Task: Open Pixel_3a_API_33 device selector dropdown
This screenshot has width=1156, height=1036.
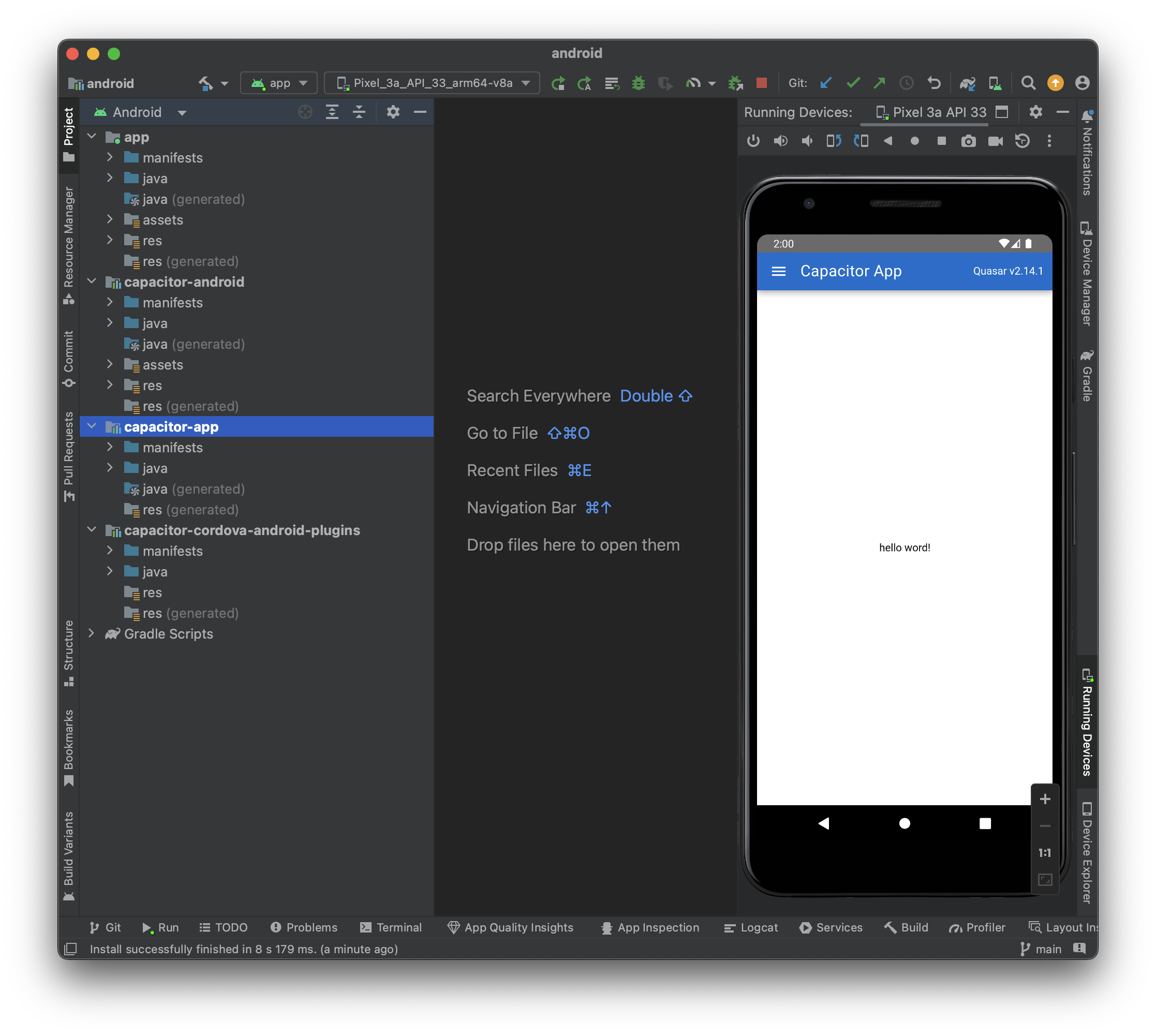Action: coord(432,83)
